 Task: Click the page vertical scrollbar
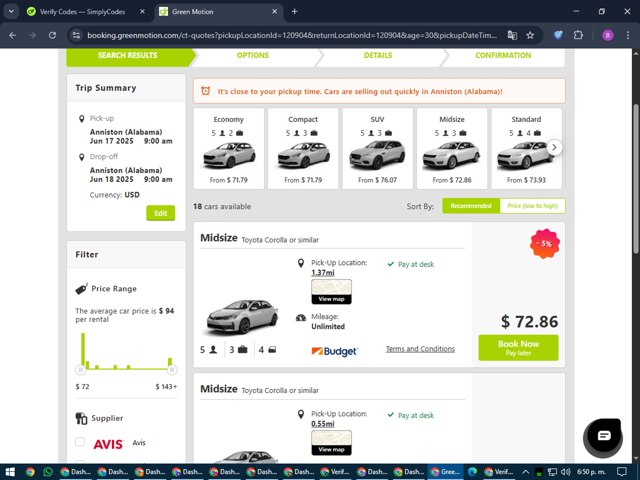(x=636, y=180)
